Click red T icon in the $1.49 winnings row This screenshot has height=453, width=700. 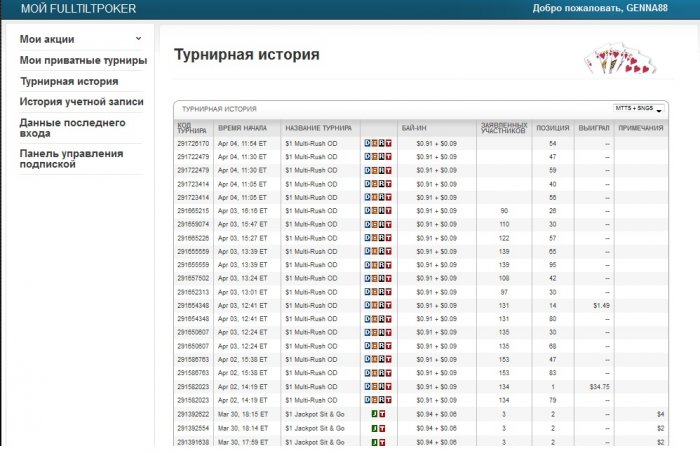[388, 305]
